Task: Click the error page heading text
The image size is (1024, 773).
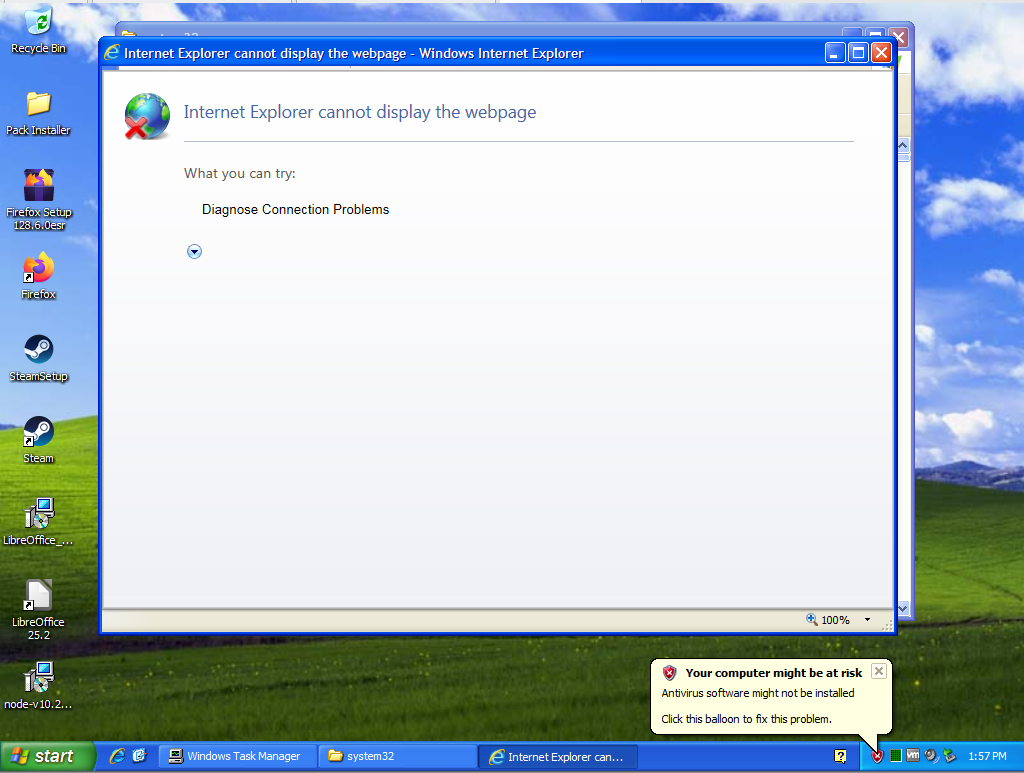Action: [x=360, y=112]
